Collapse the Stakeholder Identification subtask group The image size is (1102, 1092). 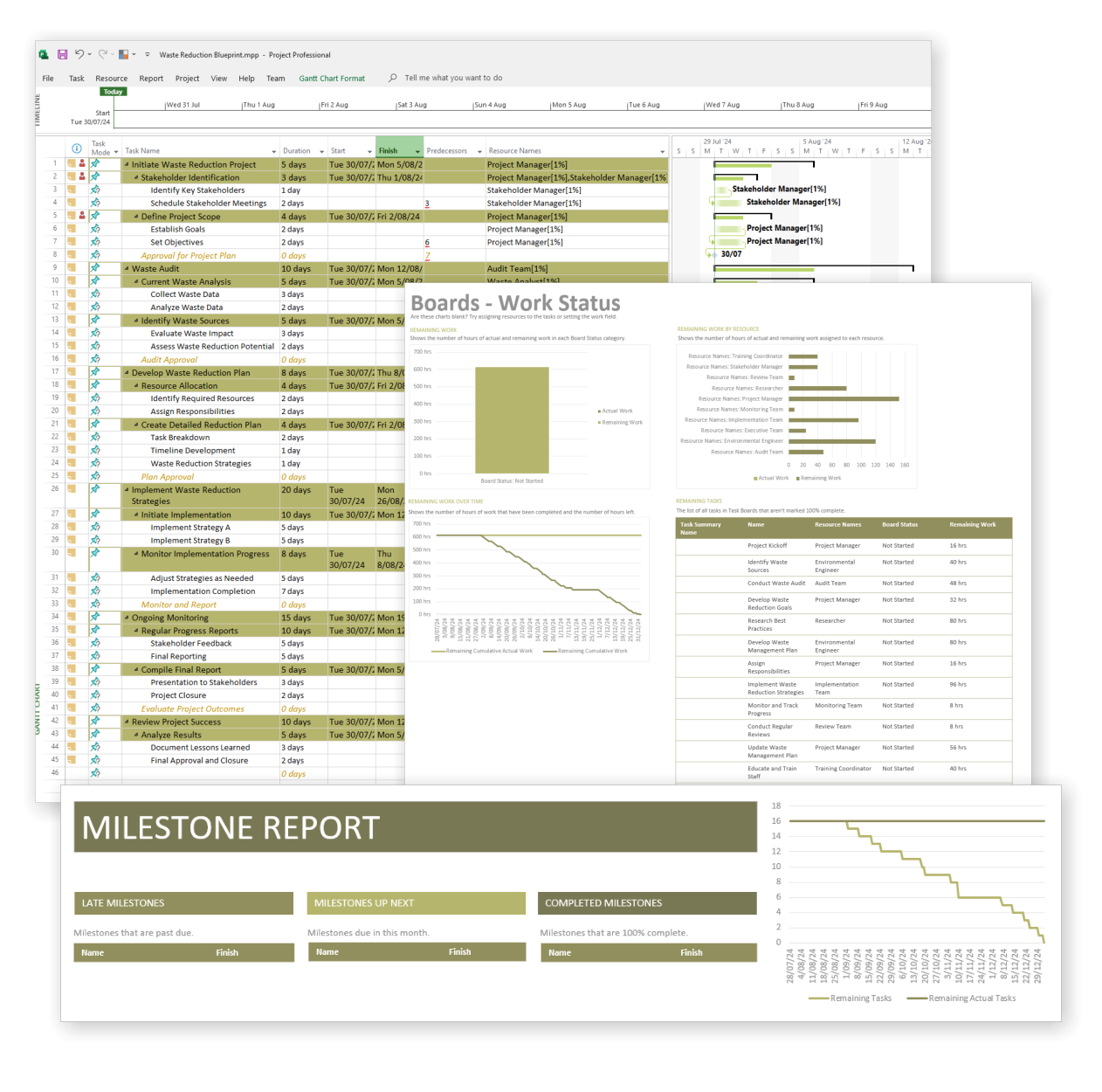(x=136, y=177)
